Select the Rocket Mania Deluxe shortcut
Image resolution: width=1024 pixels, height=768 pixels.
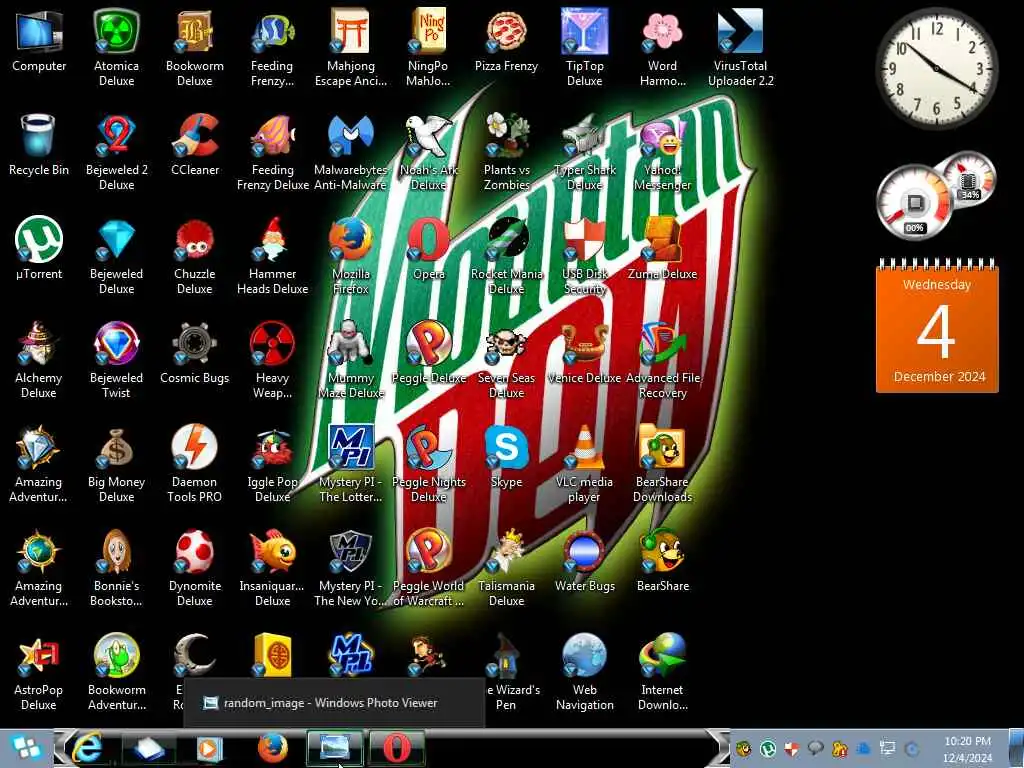[507, 256]
